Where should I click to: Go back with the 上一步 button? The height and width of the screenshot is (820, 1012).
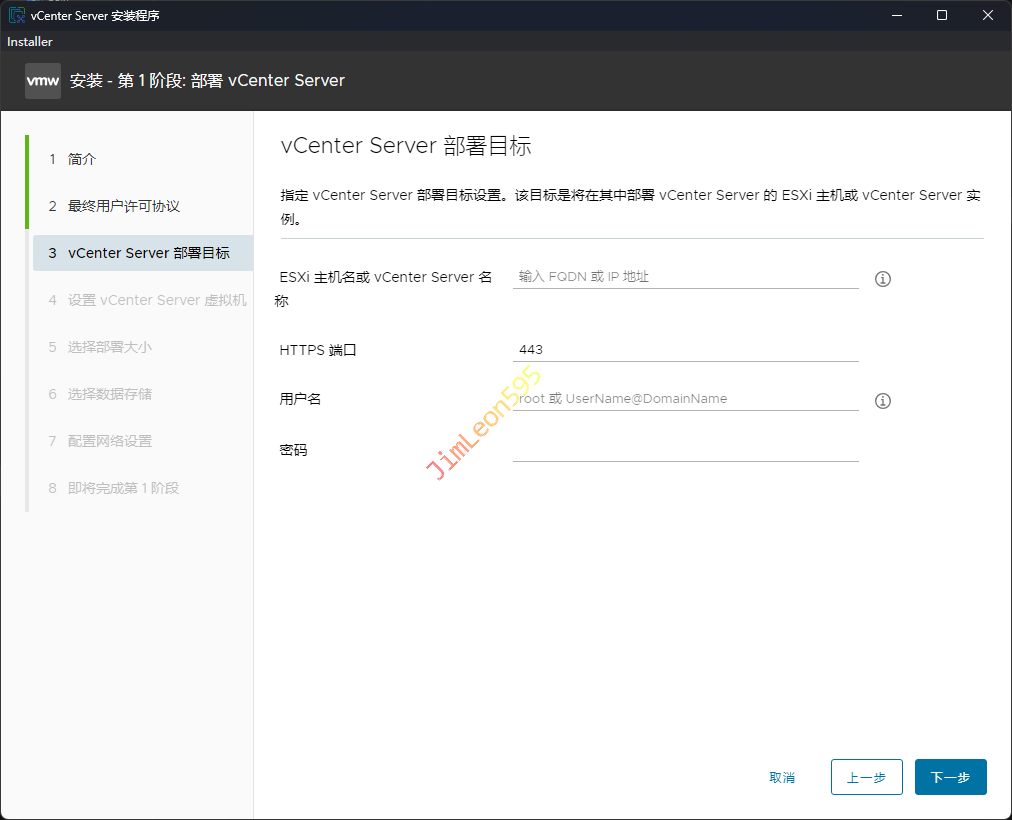(866, 777)
